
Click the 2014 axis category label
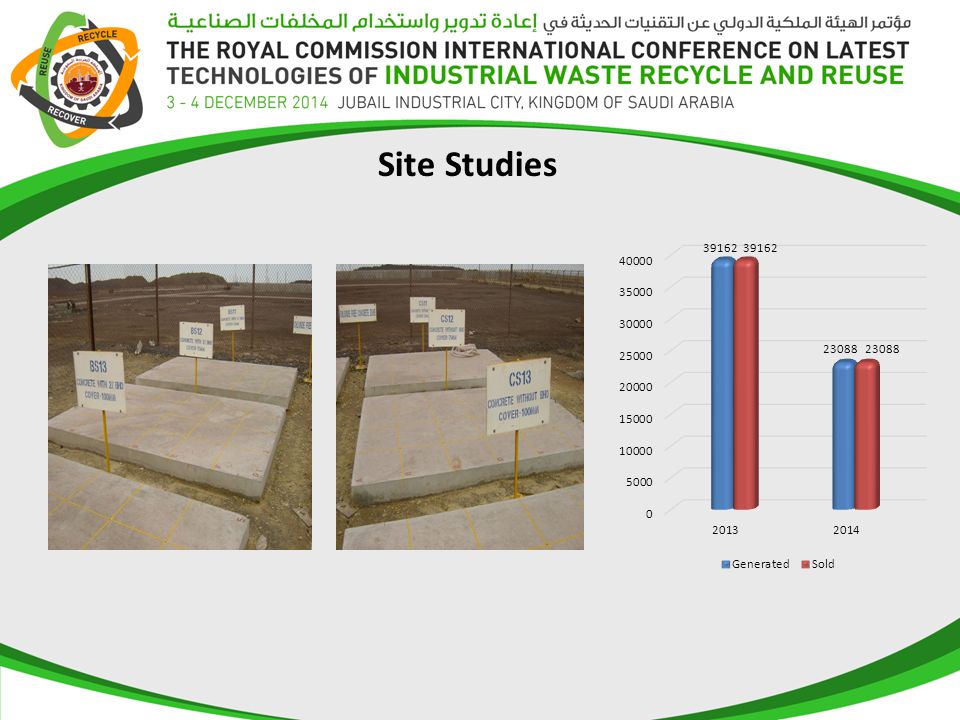pos(846,530)
